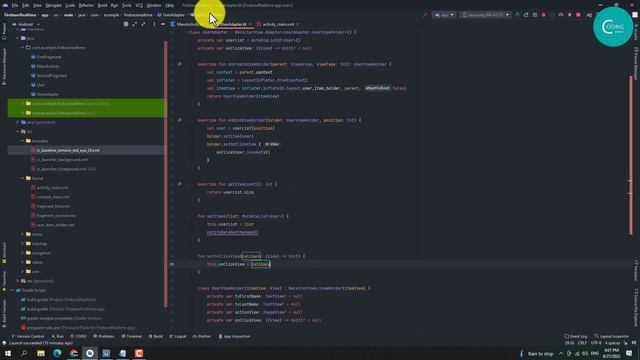Expand the values folder node
This screenshot has width=640, height=360.
(22, 262)
